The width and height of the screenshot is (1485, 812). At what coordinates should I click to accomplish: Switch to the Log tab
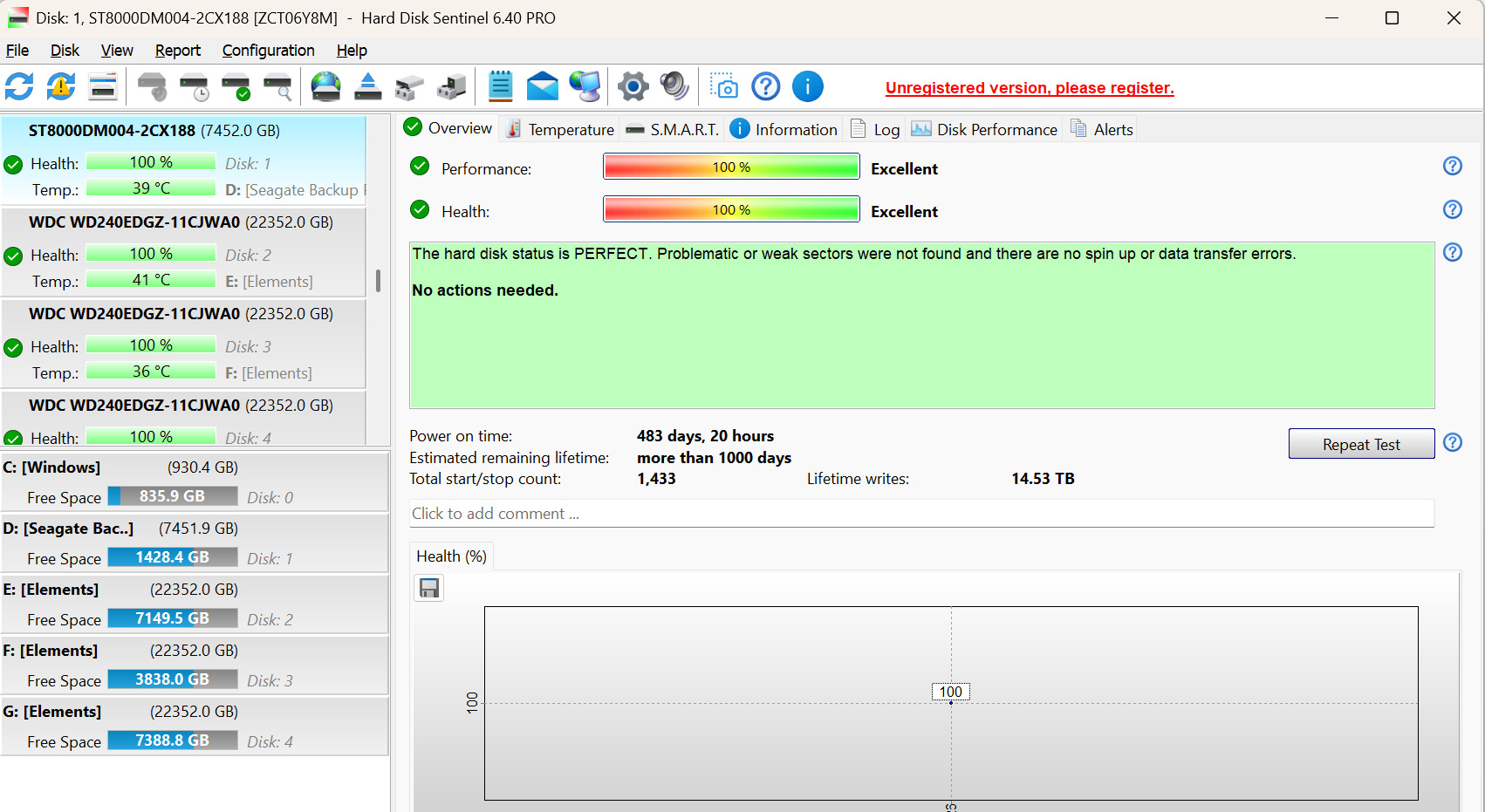875,129
